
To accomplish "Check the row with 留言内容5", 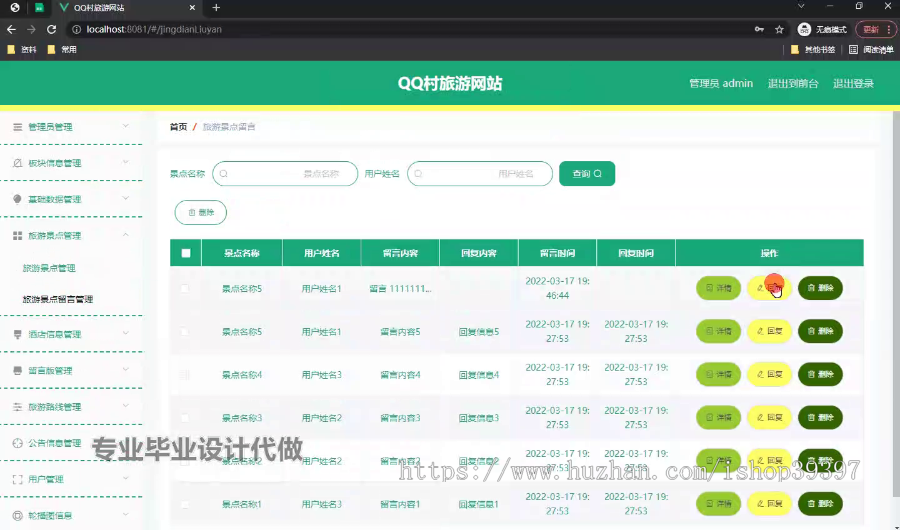I will coord(185,331).
